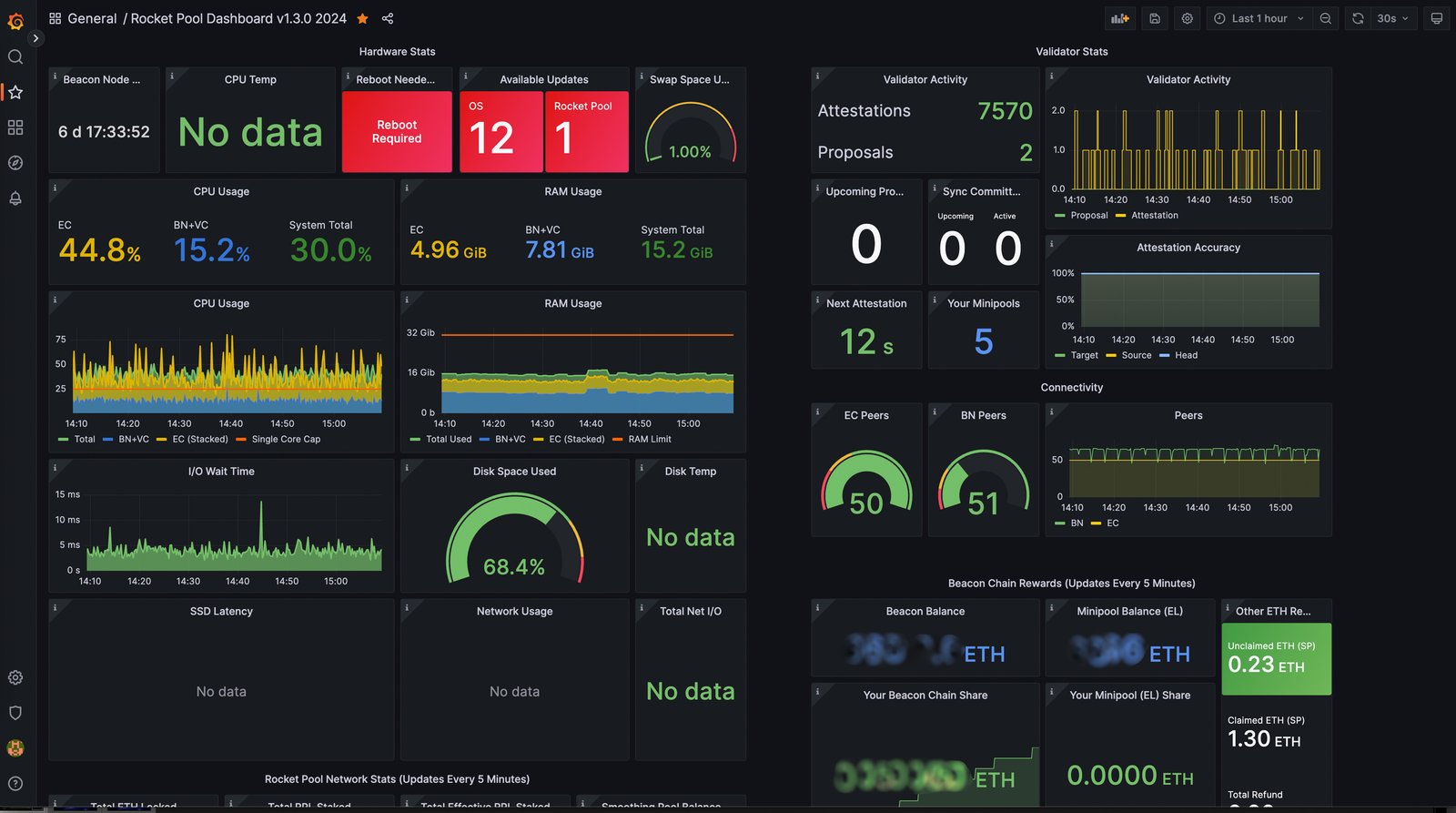This screenshot has height=813, width=1456.
Task: Open the Attestation Accuracy panel title menu
Action: click(x=1188, y=248)
